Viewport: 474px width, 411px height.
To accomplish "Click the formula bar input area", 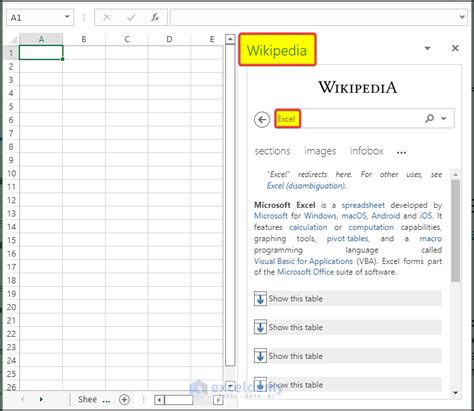I will [x=313, y=17].
